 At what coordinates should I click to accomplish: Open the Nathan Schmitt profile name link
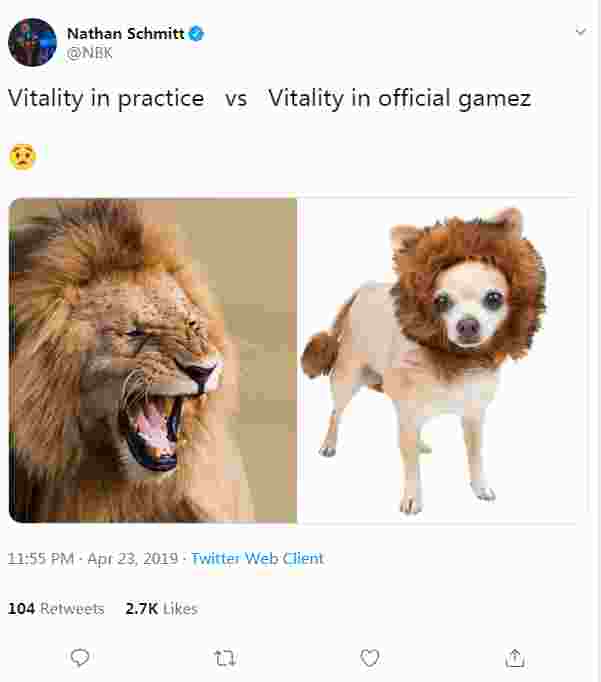tap(126, 33)
